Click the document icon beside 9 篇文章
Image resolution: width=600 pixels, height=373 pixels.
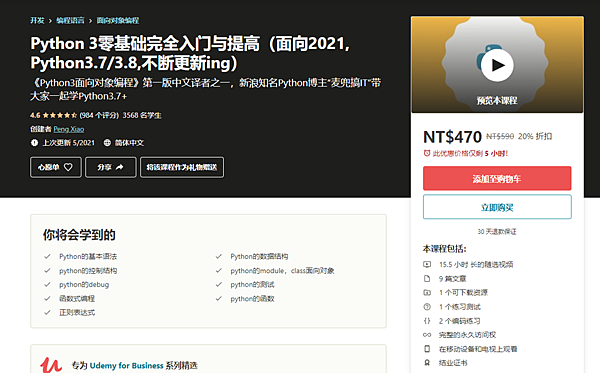(x=427, y=279)
